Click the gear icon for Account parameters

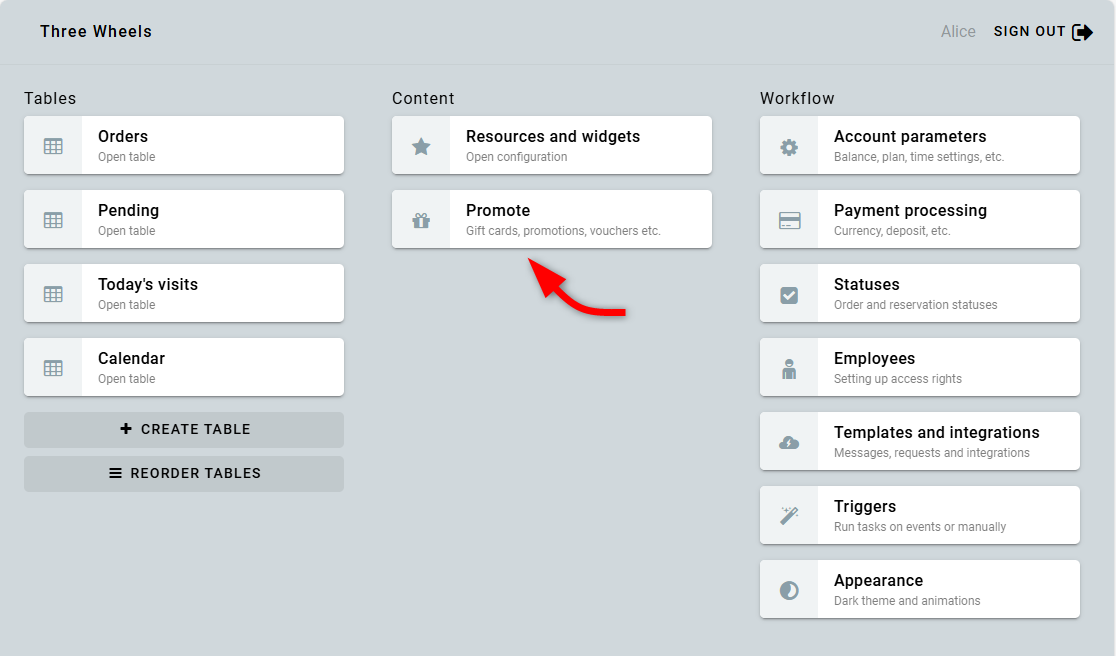(x=789, y=146)
